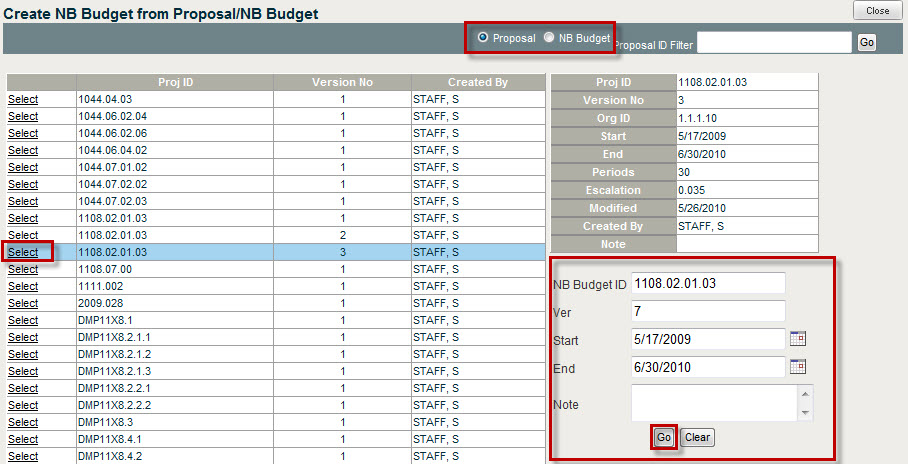The image size is (908, 464).
Task: Select the NB Budget radio button
Action: pos(549,38)
